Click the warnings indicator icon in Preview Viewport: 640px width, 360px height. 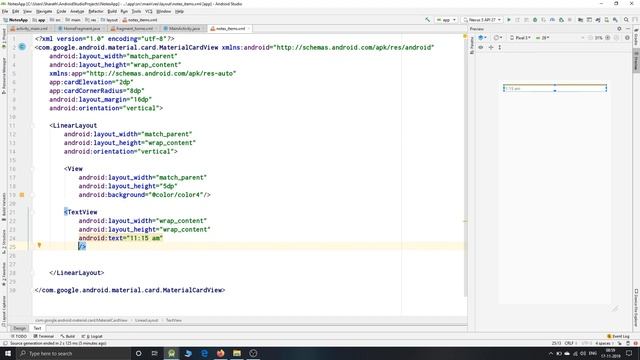(627, 38)
